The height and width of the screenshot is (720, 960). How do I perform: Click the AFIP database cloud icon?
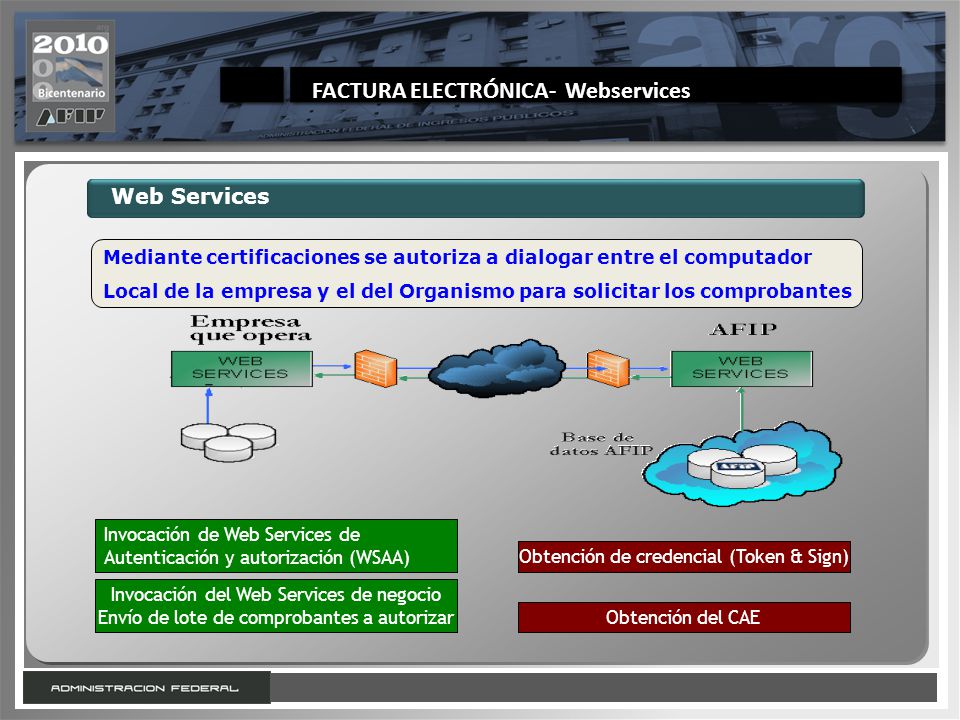[742, 464]
